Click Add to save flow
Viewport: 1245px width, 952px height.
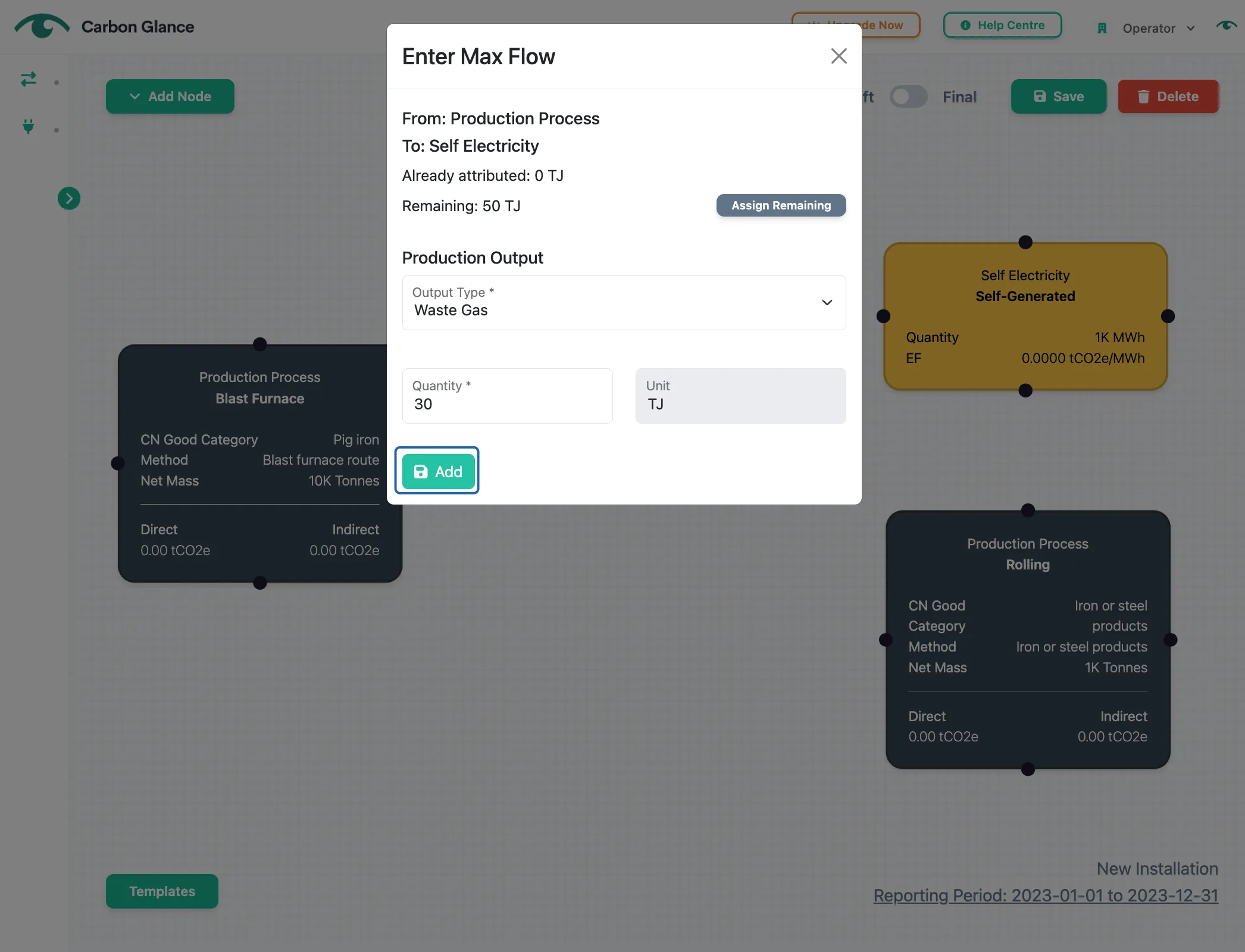tap(438, 471)
